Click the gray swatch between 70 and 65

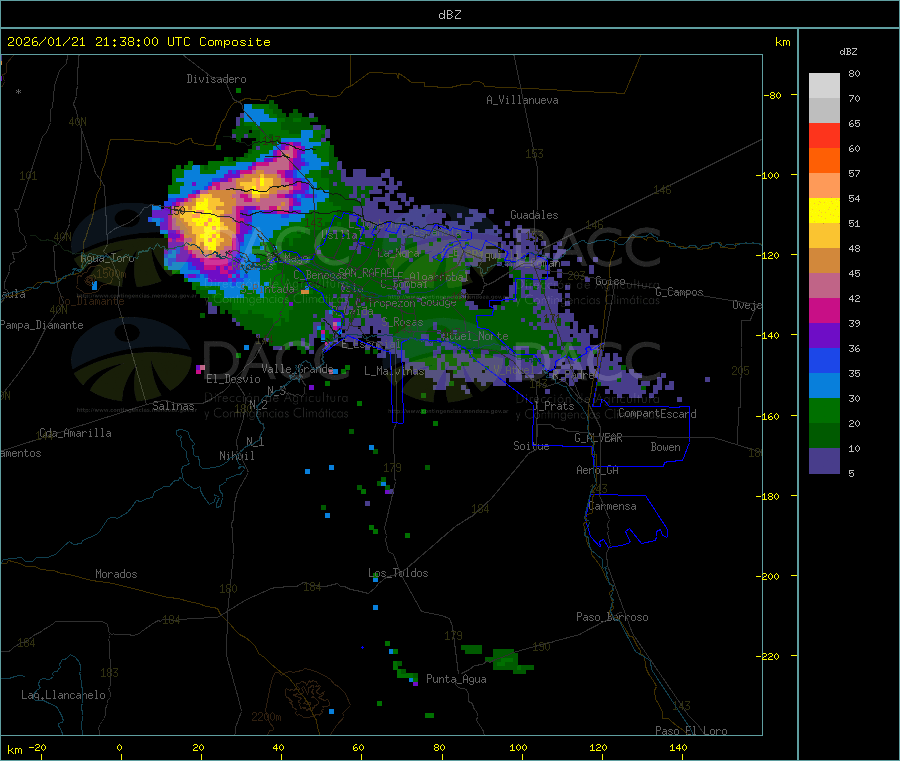(824, 110)
